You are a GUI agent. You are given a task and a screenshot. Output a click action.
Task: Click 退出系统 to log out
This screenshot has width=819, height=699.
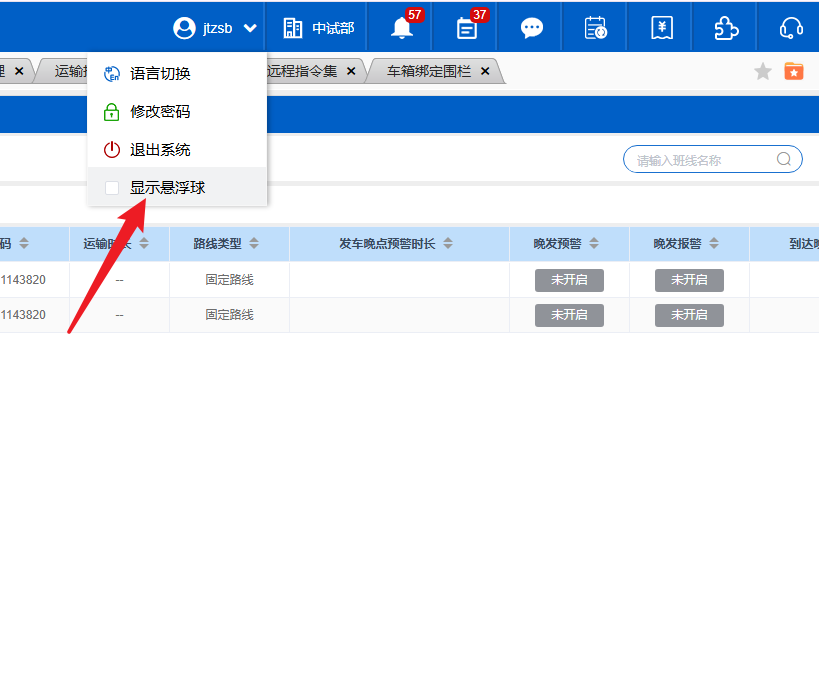(160, 150)
